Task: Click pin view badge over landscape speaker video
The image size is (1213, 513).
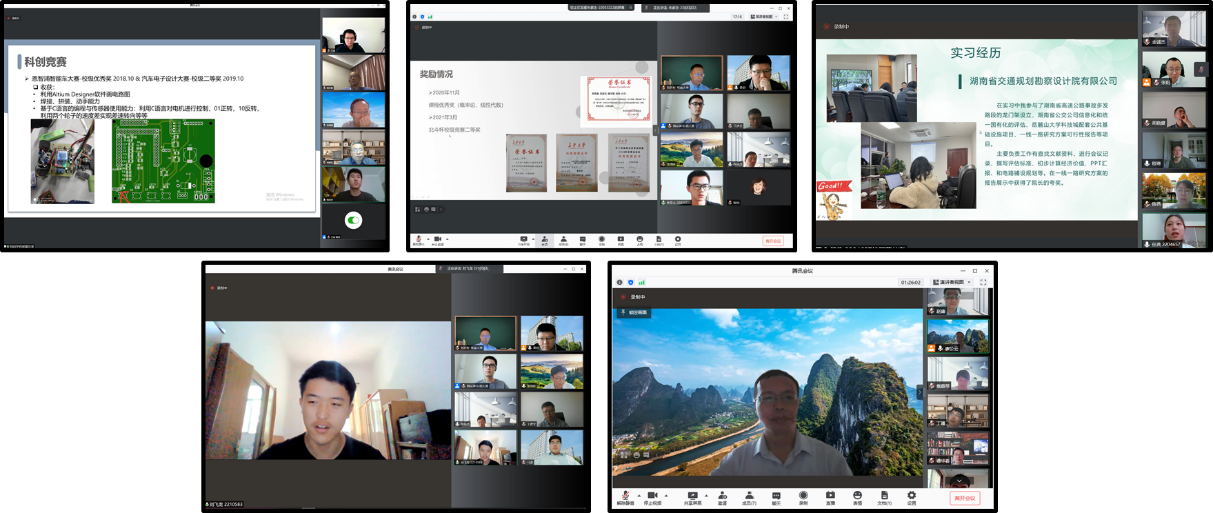Action: point(634,312)
